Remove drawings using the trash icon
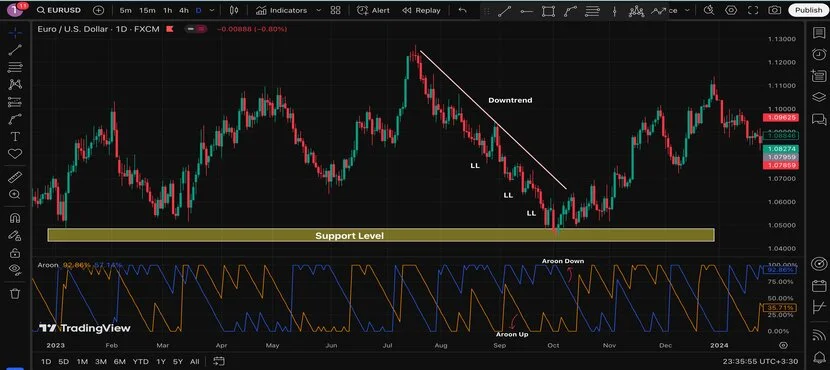 (15, 293)
